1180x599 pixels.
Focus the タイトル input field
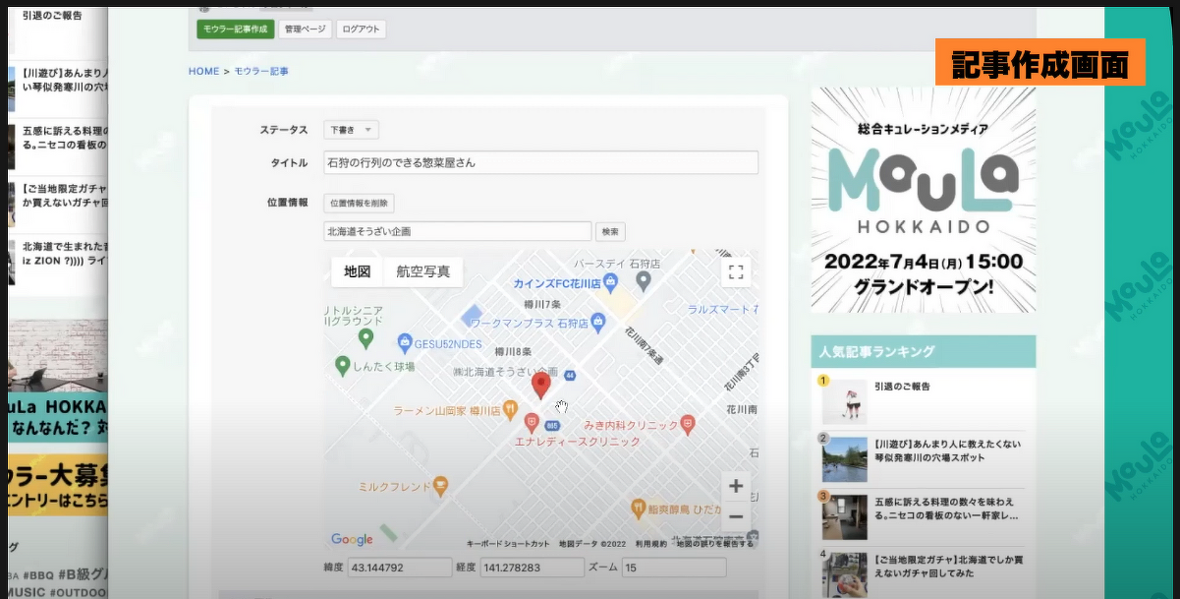[541, 163]
